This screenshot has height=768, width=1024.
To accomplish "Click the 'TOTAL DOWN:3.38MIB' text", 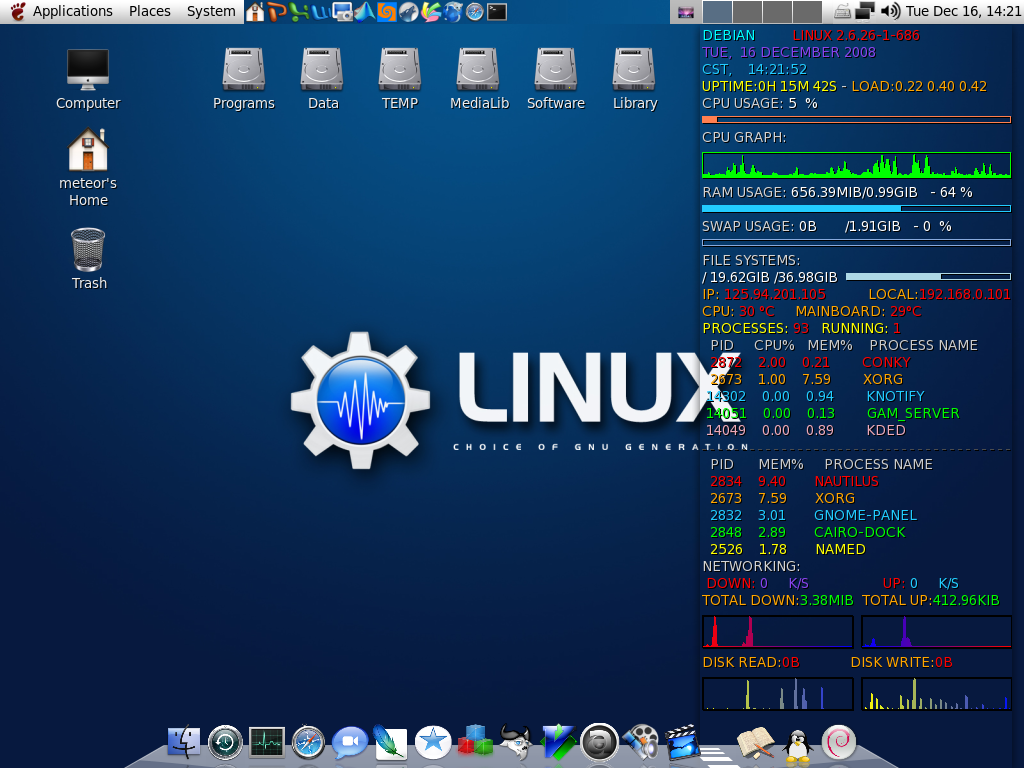I will 778,600.
